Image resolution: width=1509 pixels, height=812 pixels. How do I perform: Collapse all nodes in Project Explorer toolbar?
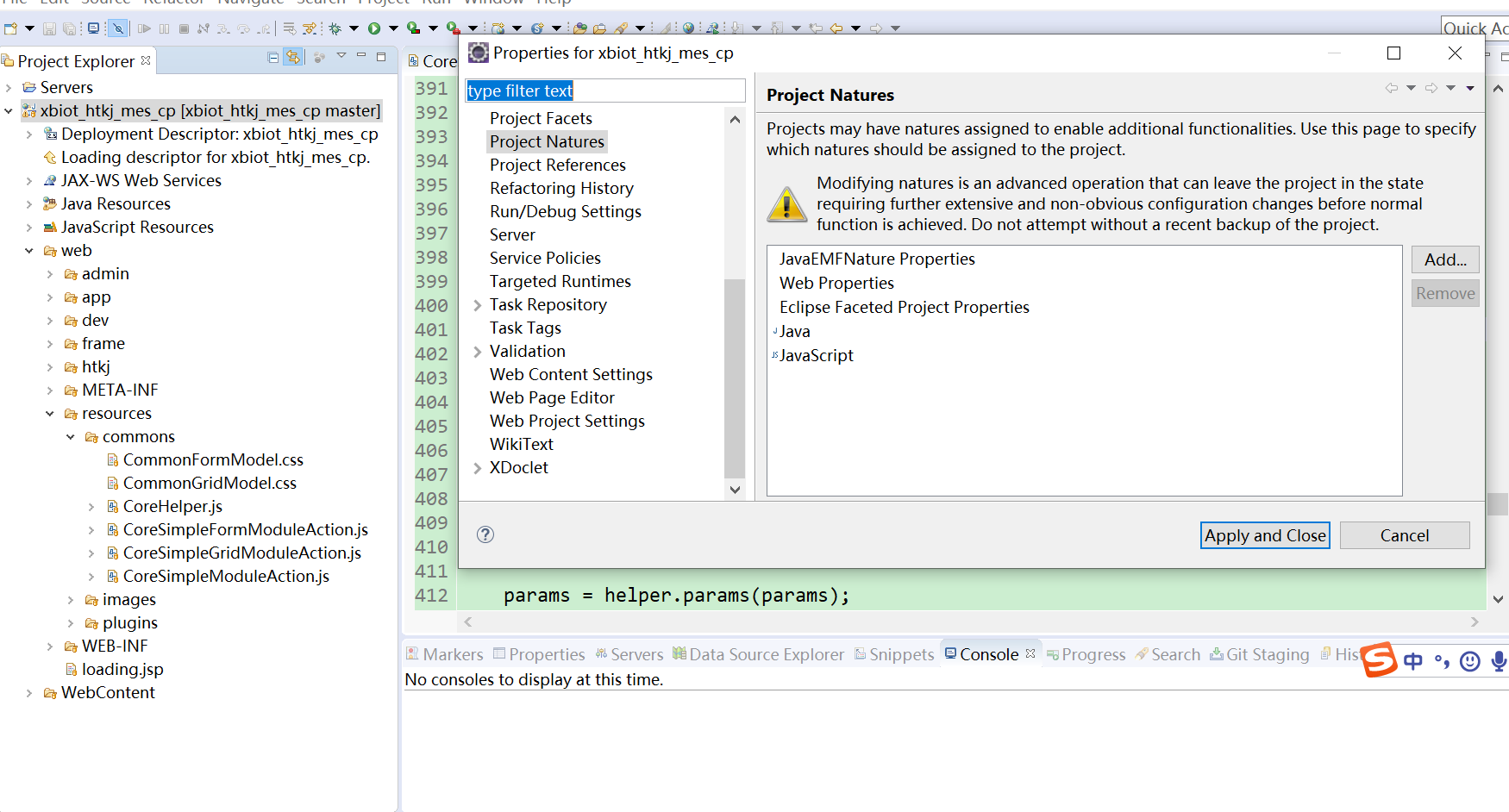272,57
